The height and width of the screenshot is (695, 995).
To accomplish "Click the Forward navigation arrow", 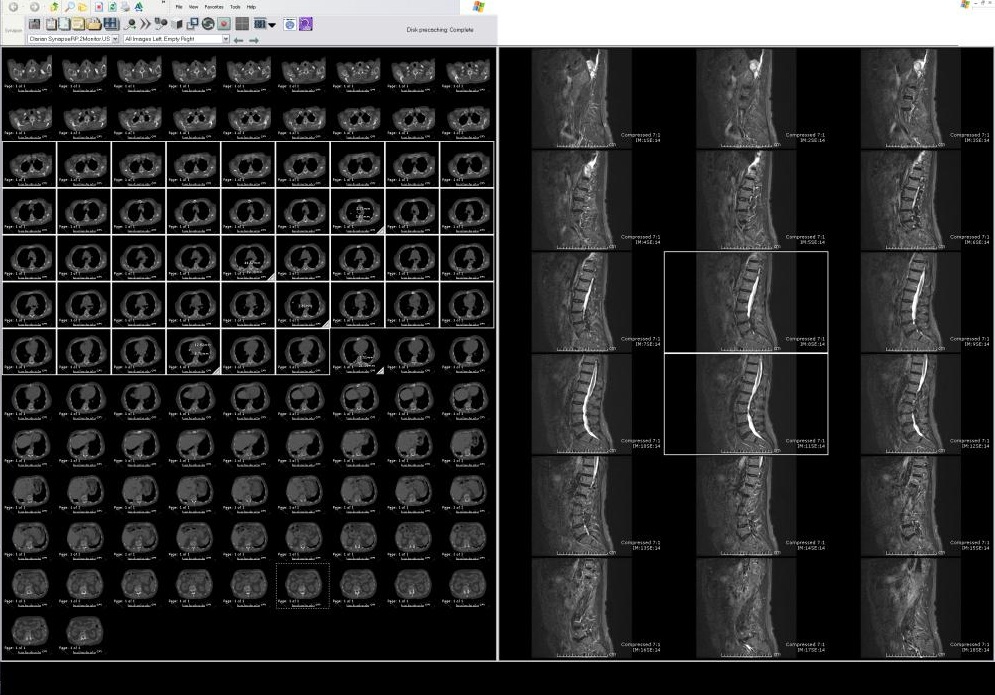I will pos(34,7).
